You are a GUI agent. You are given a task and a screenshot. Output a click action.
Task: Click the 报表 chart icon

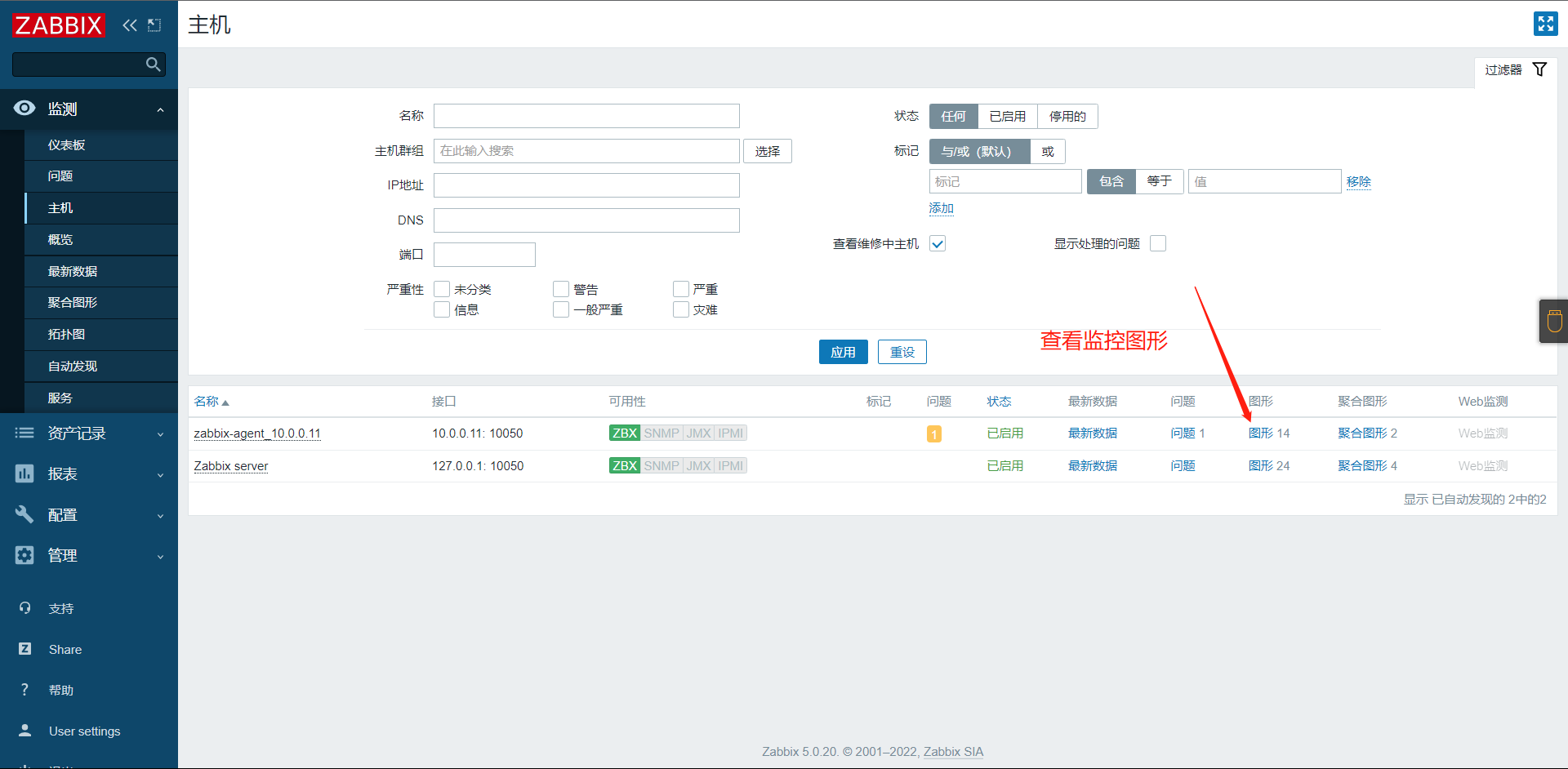click(24, 473)
